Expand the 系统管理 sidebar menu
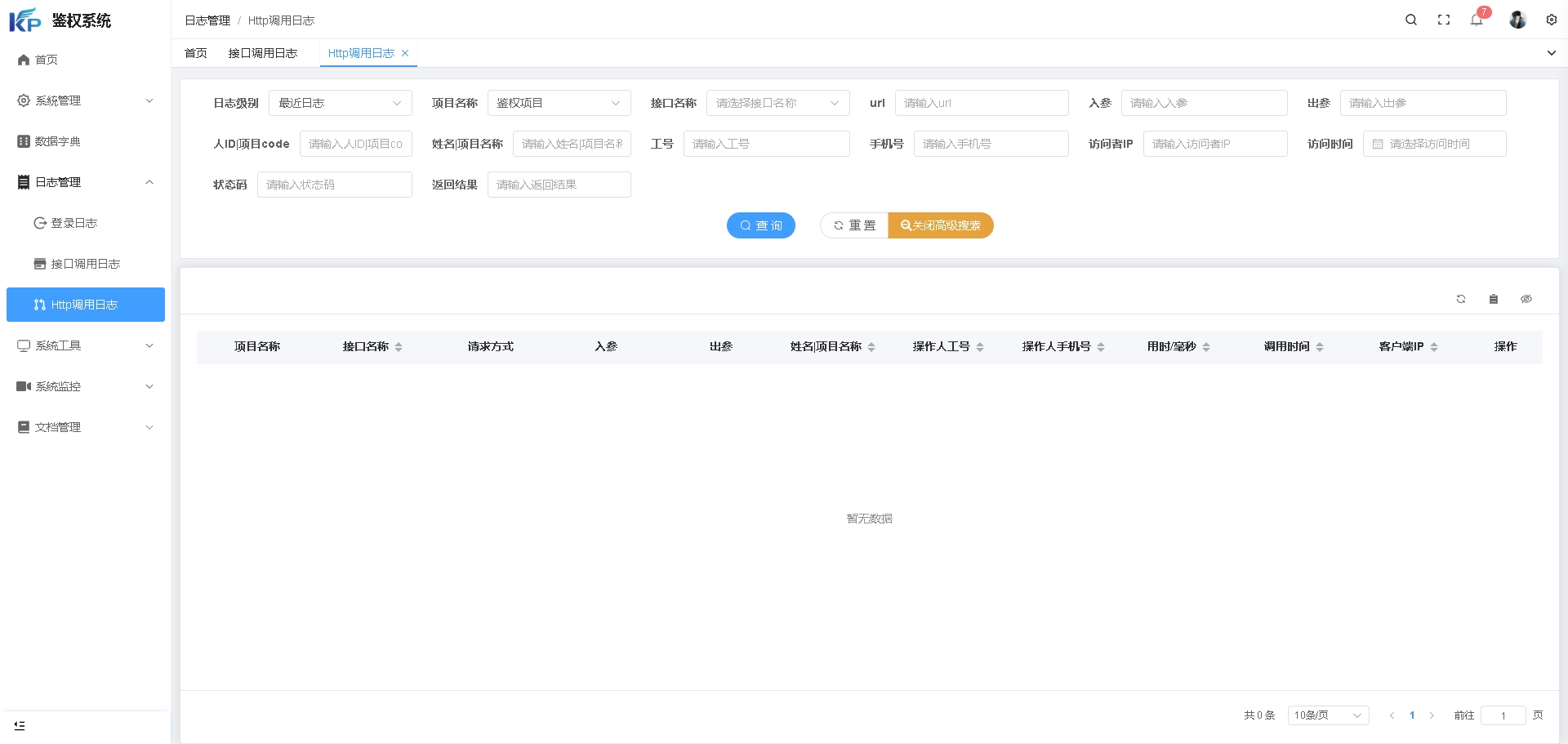This screenshot has height=744, width=1568. [x=85, y=100]
